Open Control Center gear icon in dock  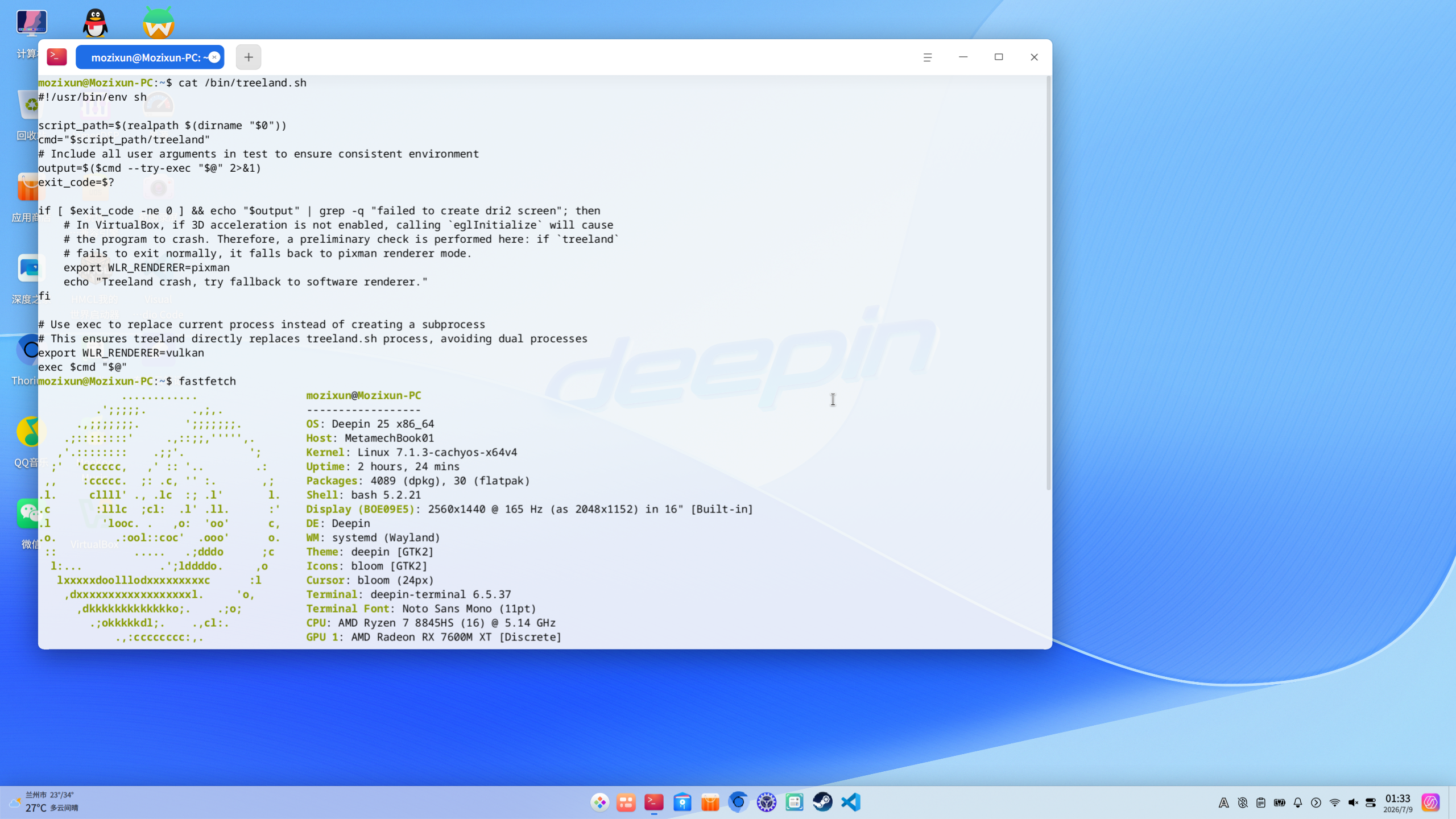tap(767, 803)
